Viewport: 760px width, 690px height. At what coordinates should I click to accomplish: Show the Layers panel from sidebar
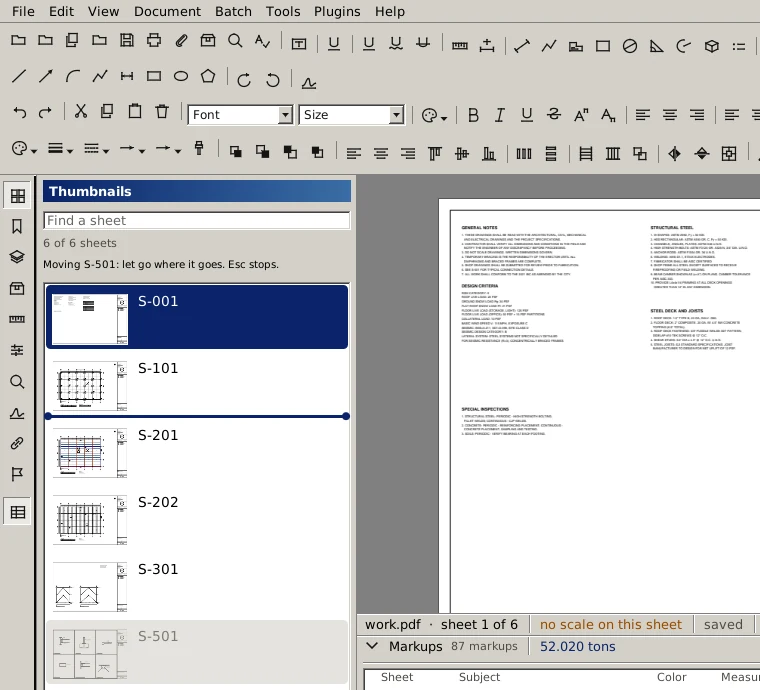click(17, 257)
